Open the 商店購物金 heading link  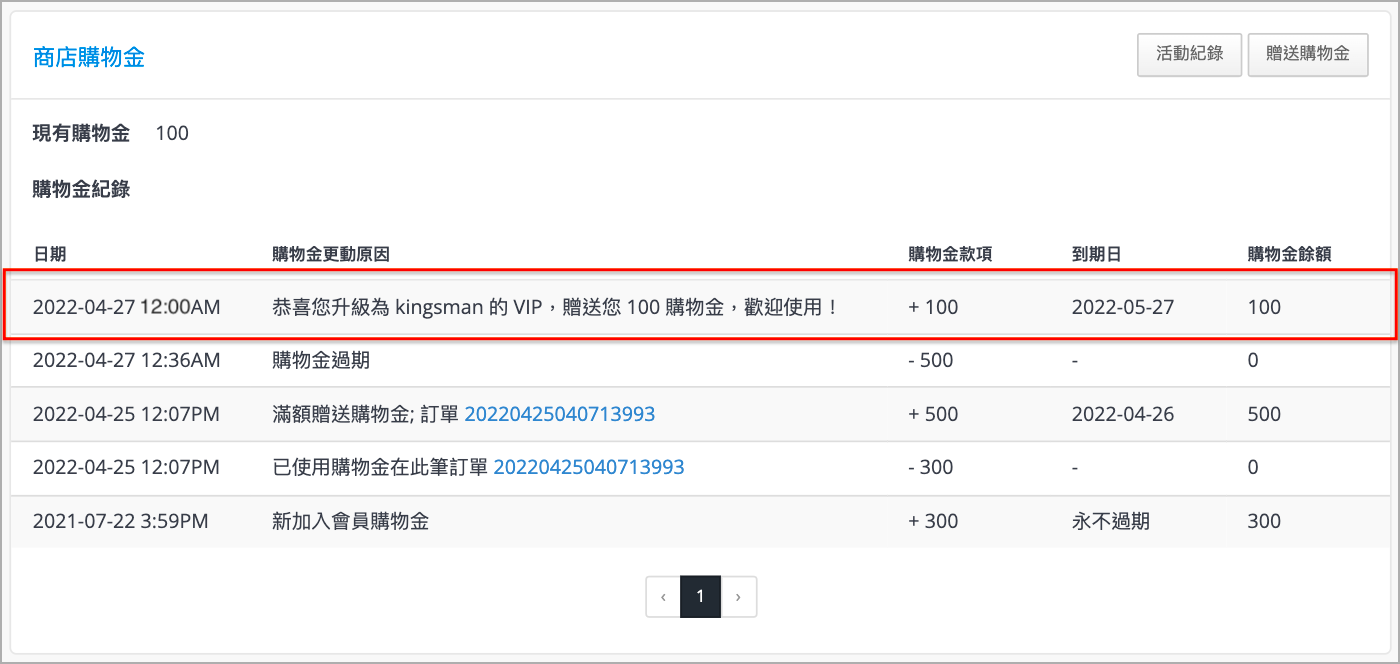(89, 57)
